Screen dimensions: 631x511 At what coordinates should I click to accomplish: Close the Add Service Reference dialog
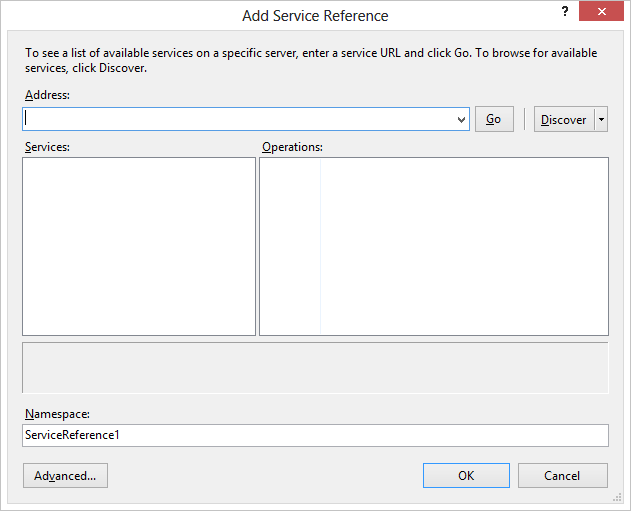tap(601, 11)
